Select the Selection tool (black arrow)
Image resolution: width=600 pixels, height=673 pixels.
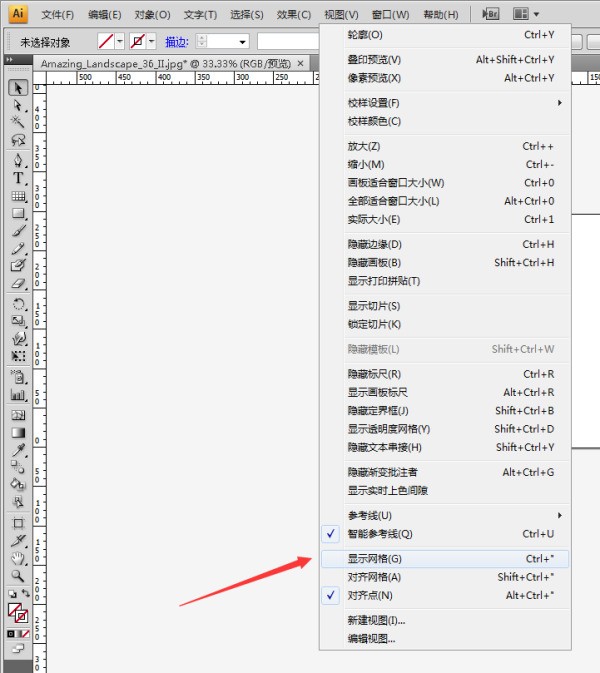18,88
